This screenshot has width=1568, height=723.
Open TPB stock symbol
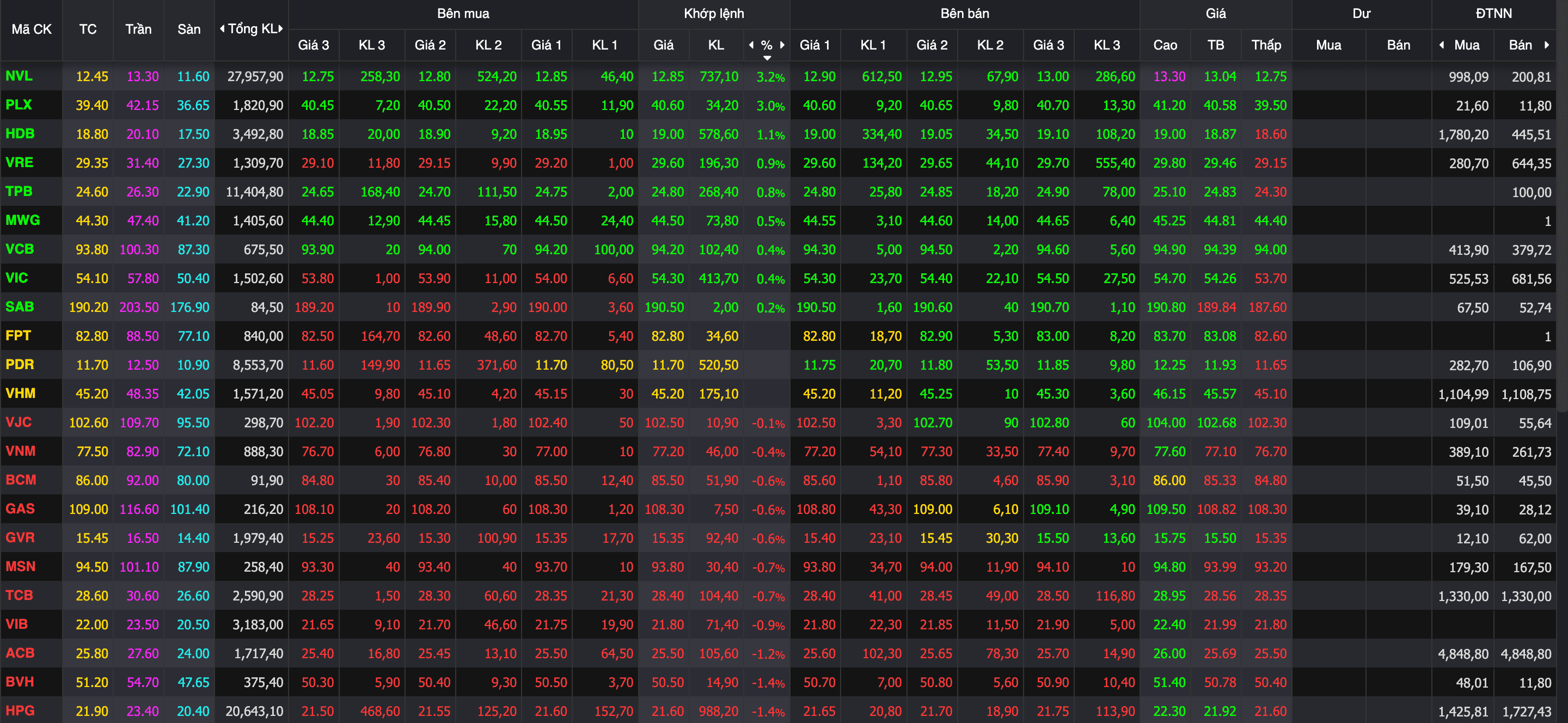pyautogui.click(x=19, y=191)
